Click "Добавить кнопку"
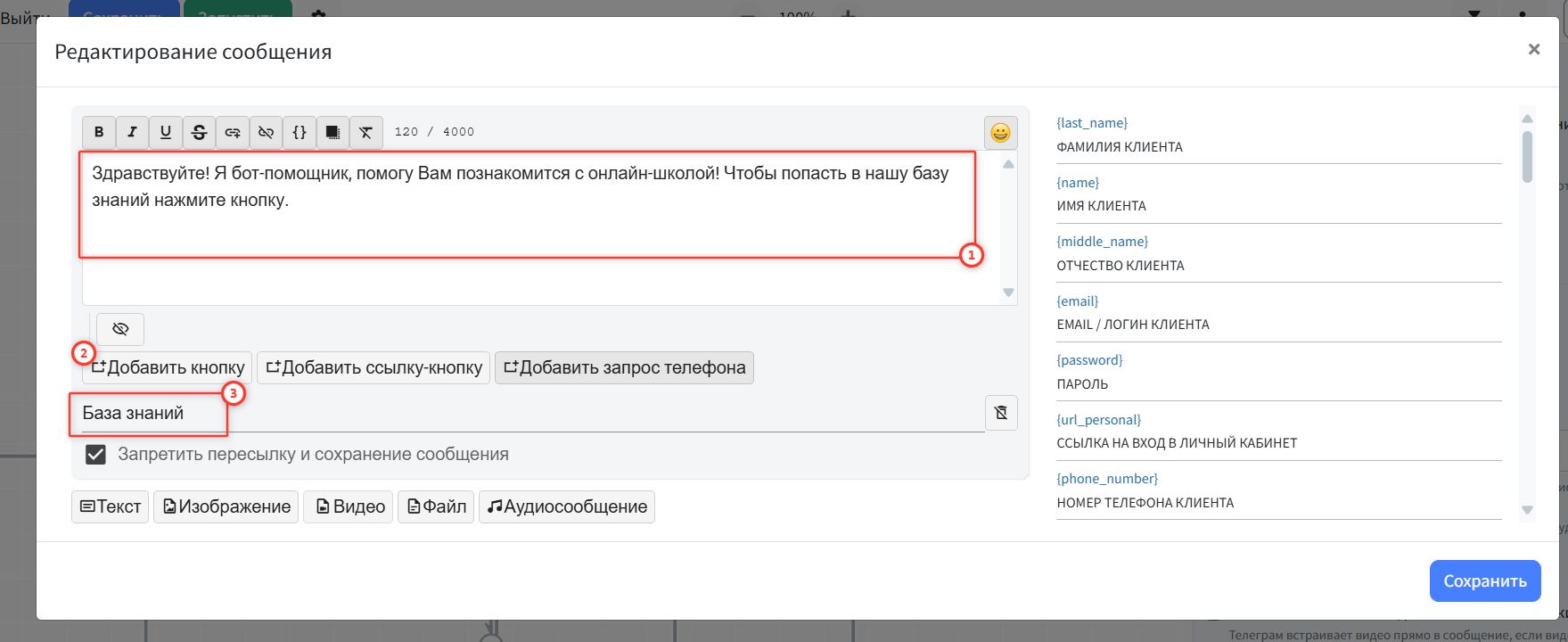1568x642 pixels. (168, 367)
